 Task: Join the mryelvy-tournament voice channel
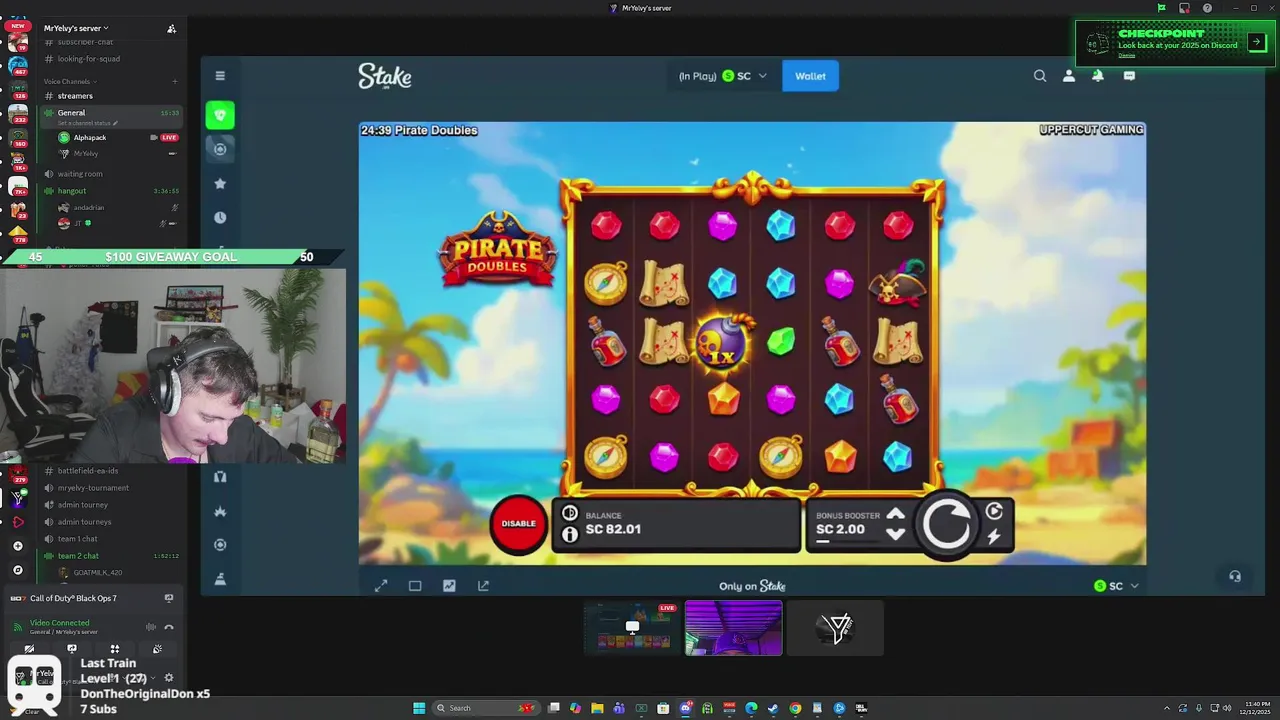pos(93,488)
